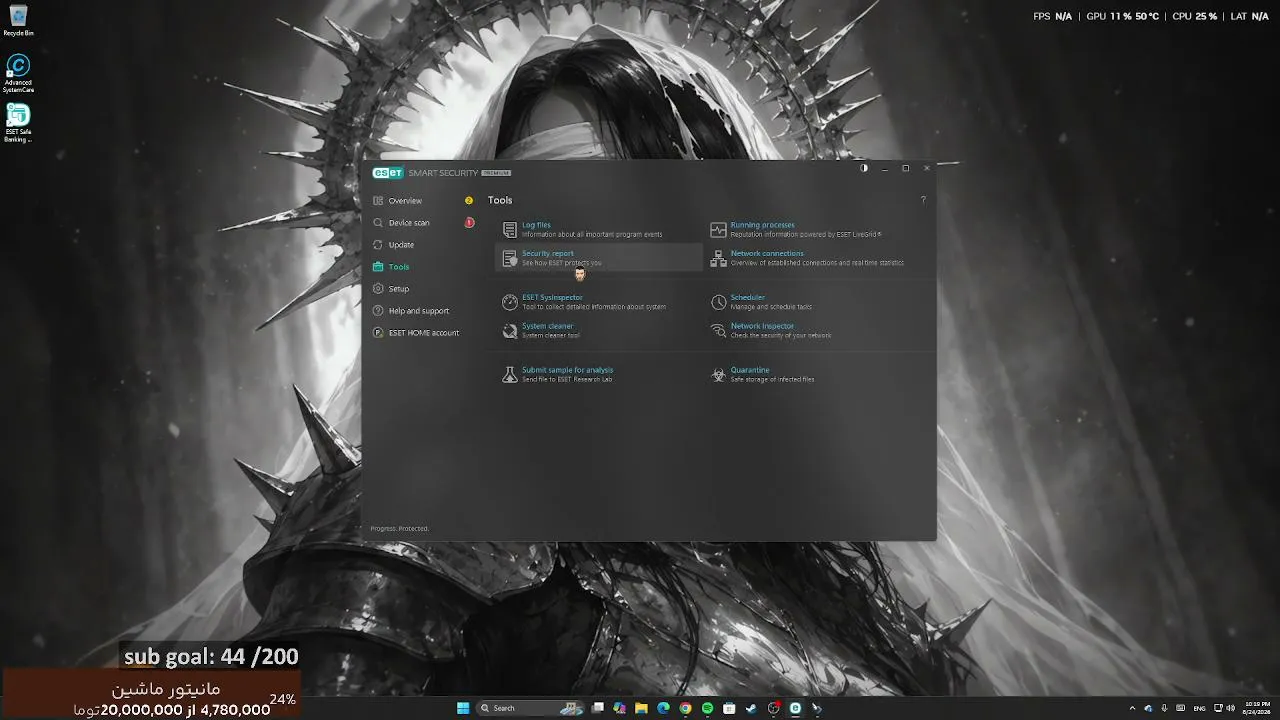
Task: Click the Device scan alert badge
Action: pos(469,223)
